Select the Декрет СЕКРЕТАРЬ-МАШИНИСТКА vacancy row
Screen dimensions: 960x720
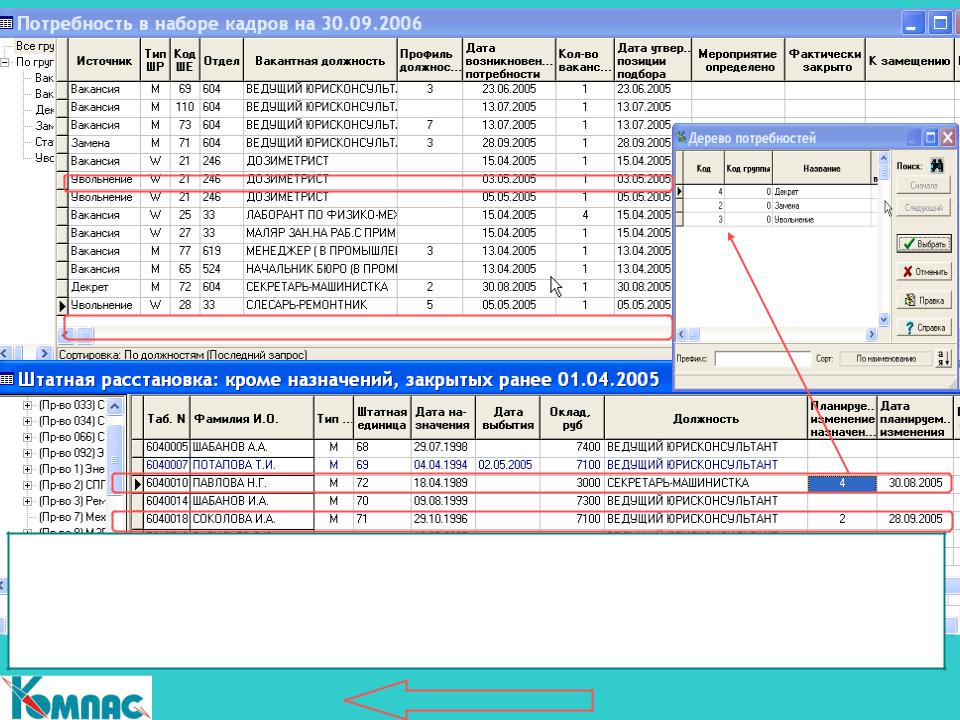coord(370,287)
